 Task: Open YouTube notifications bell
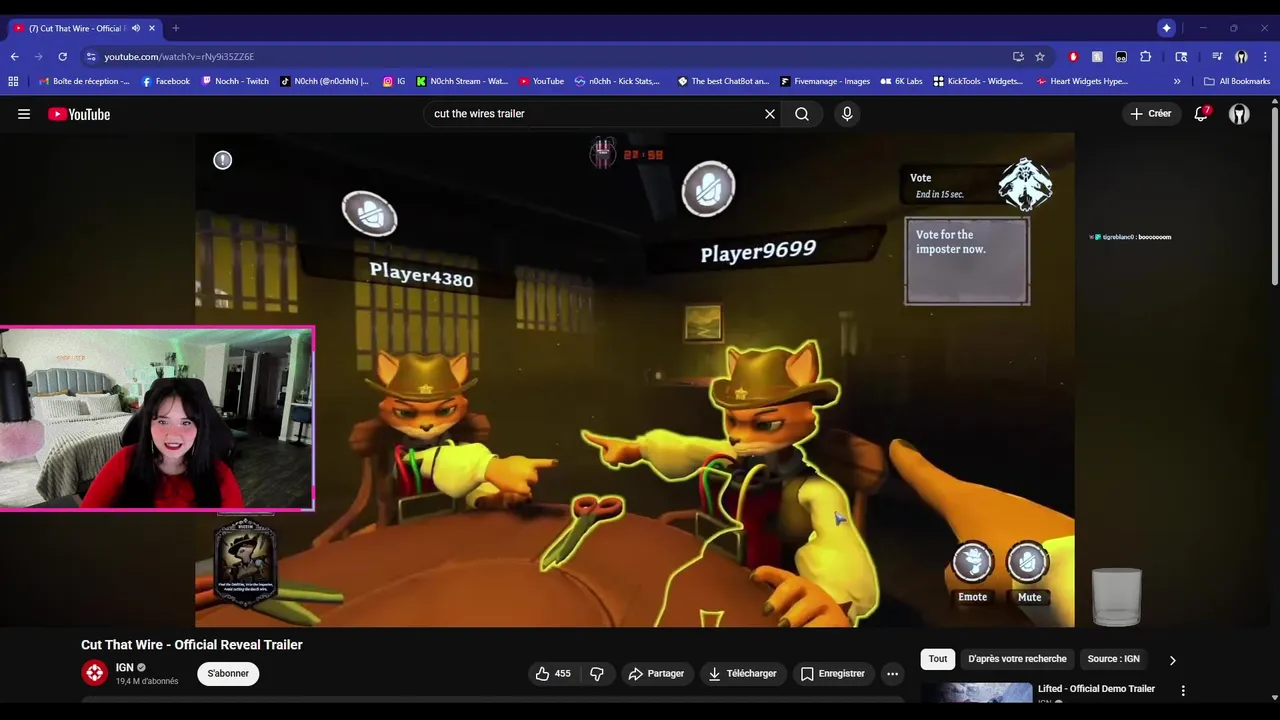point(1201,114)
